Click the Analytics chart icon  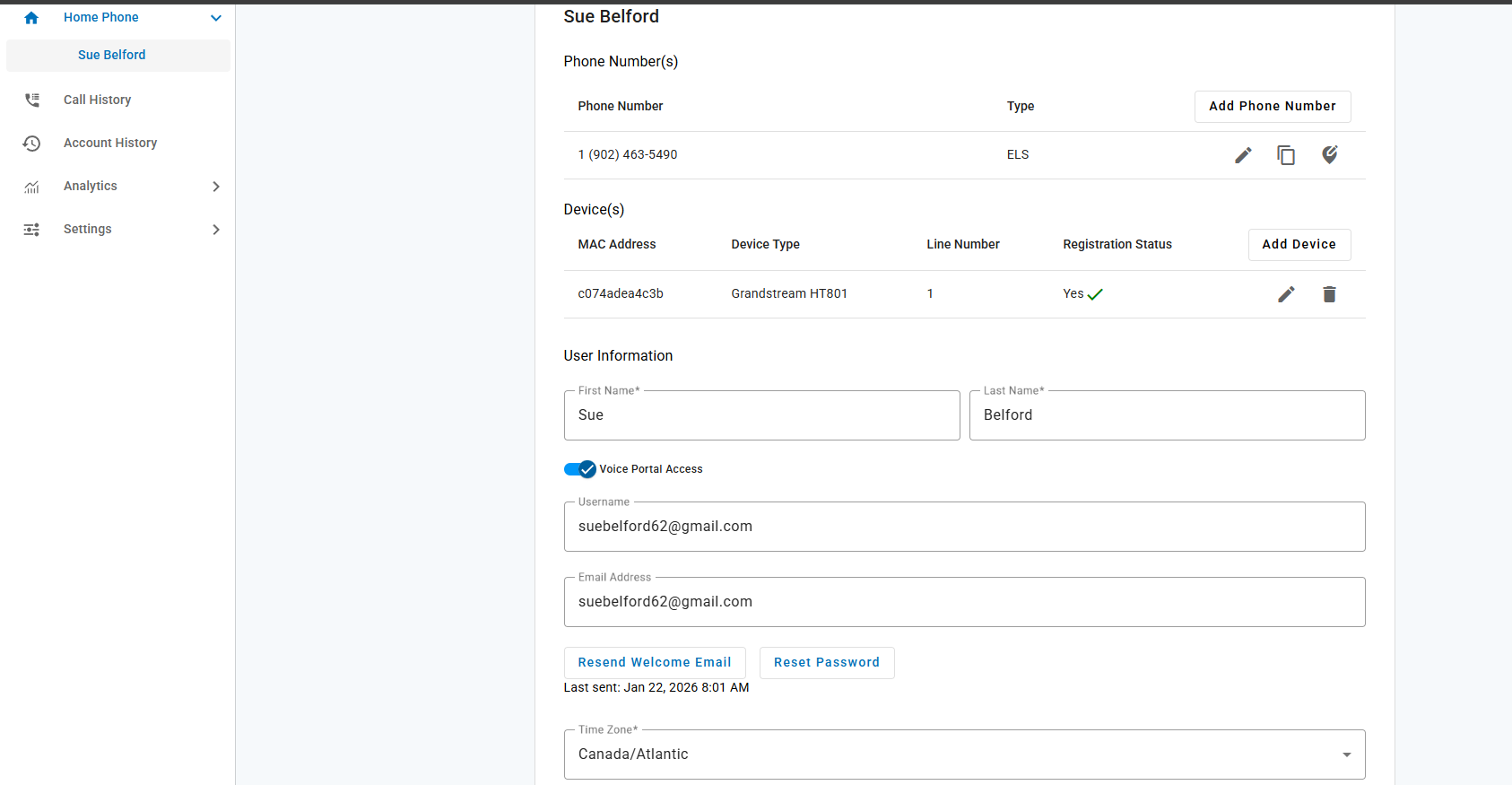click(x=31, y=187)
